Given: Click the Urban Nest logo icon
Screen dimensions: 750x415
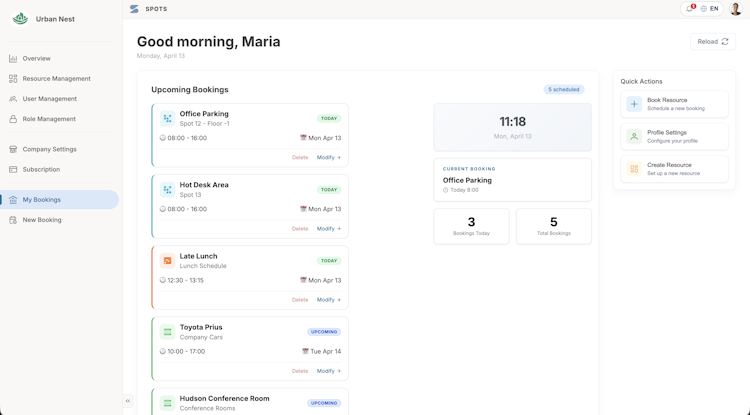Looking at the screenshot, I should click(x=20, y=19).
